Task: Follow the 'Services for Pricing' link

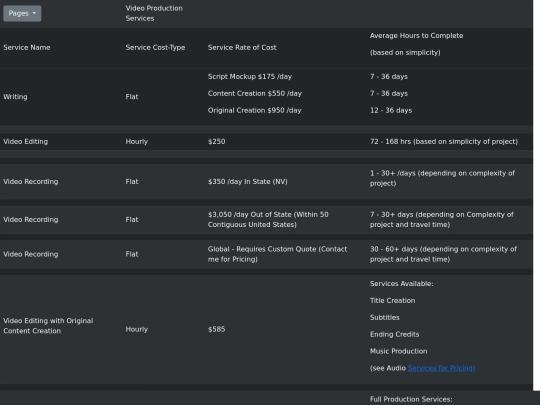Action: click(x=441, y=368)
